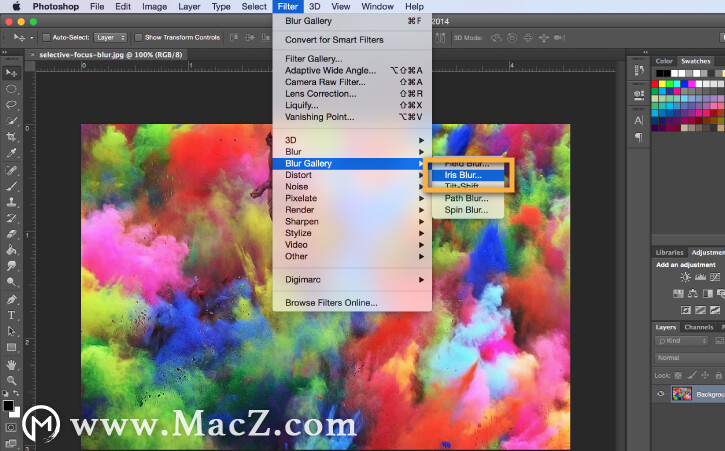Select the Healing Brush tool
This screenshot has width=725, height=451.
pyautogui.click(x=11, y=170)
